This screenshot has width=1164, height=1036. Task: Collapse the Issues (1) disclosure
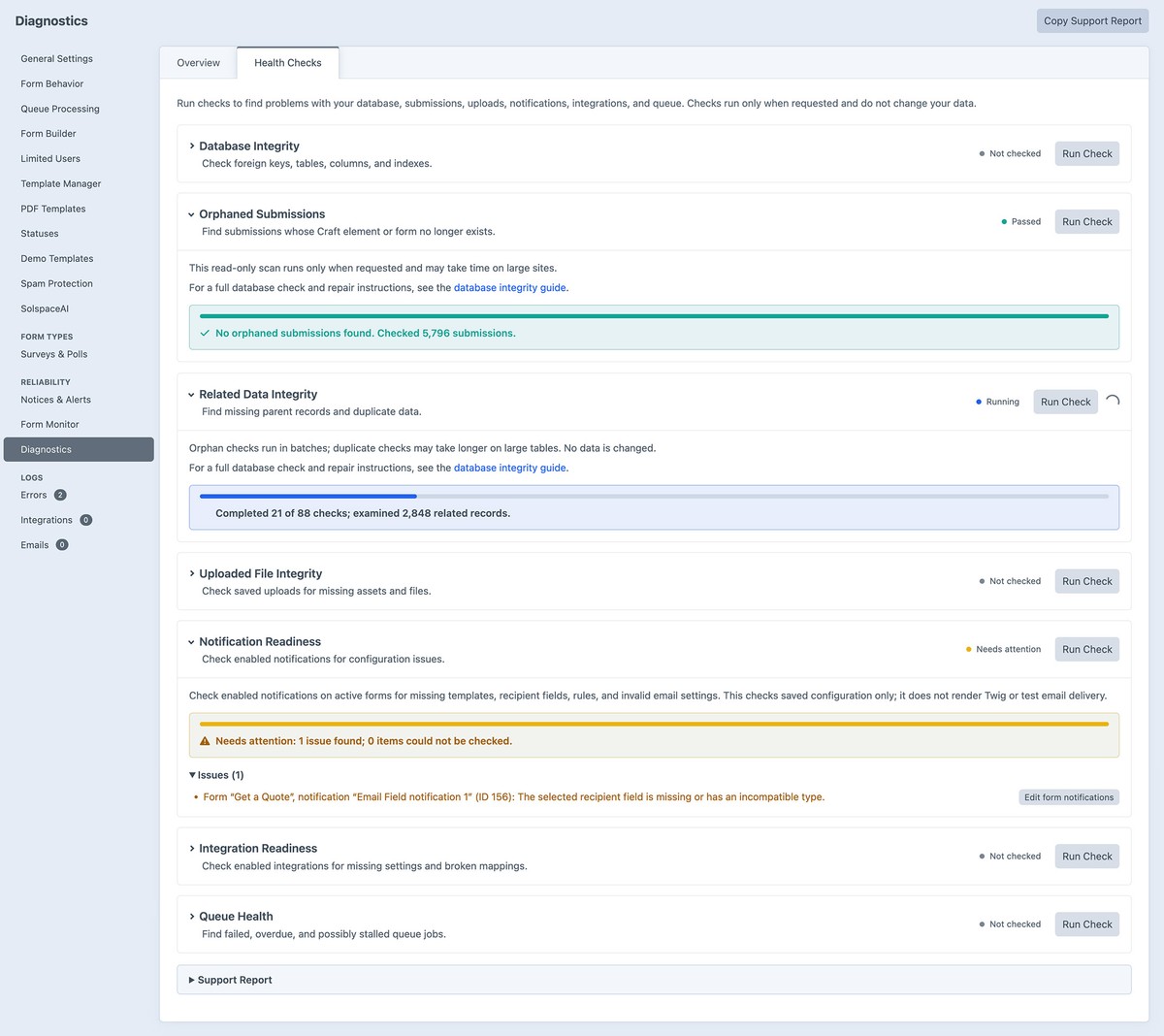click(216, 775)
